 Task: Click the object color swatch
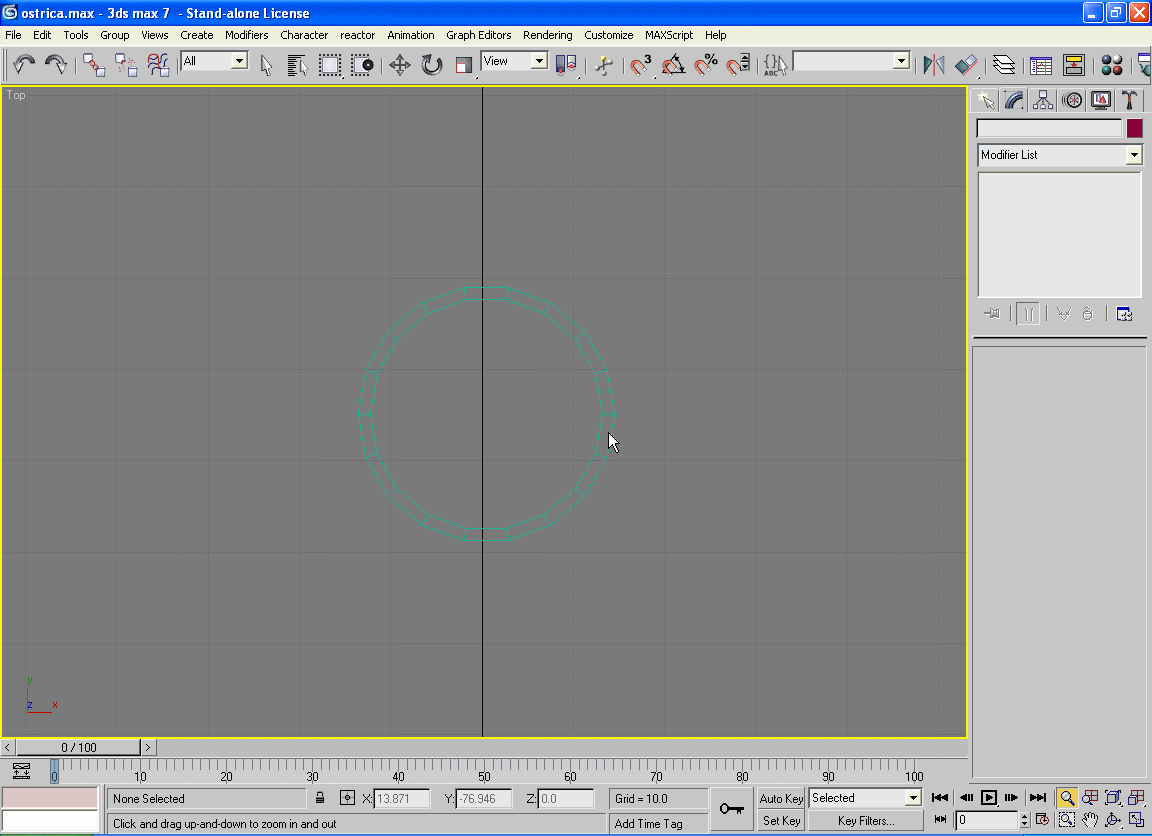coord(1134,128)
